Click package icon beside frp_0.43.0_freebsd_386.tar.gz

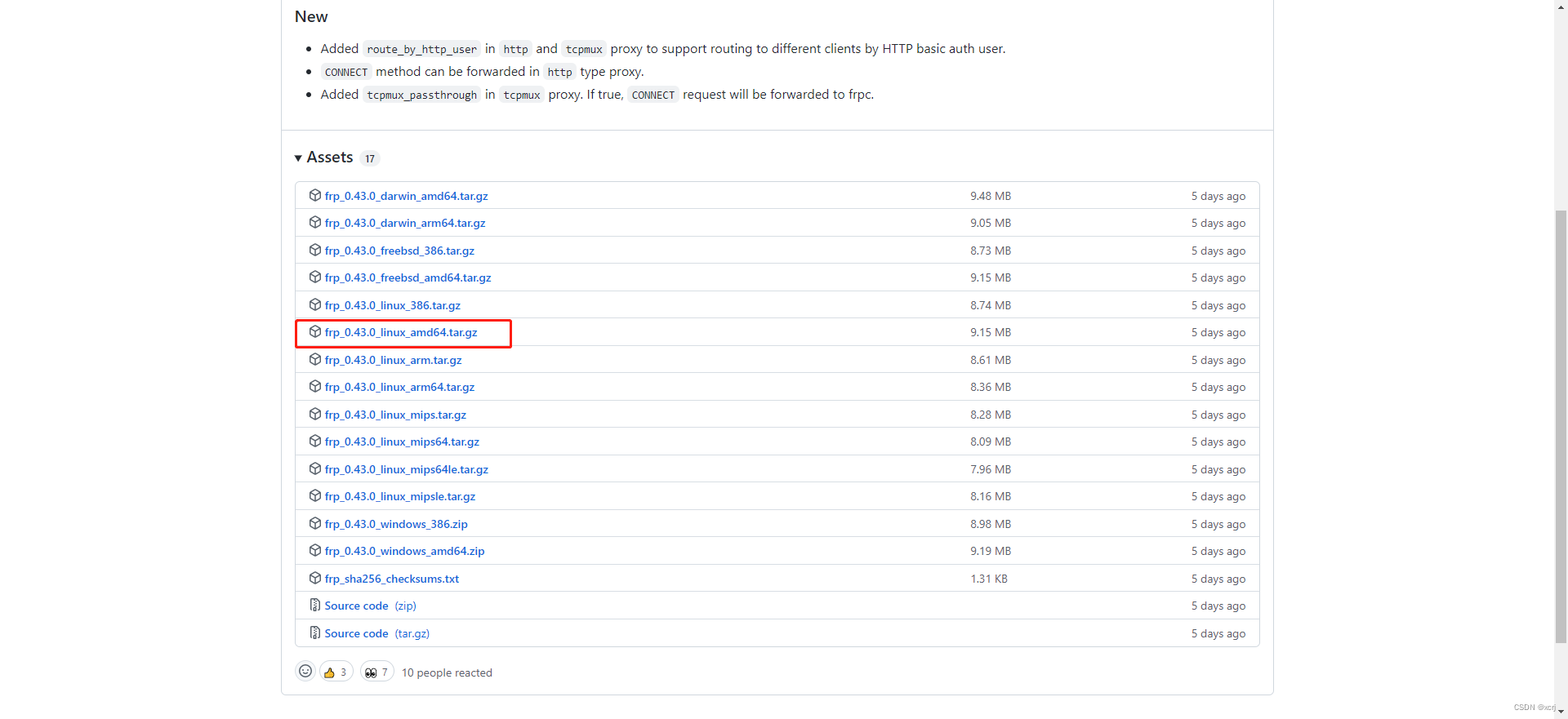point(315,250)
